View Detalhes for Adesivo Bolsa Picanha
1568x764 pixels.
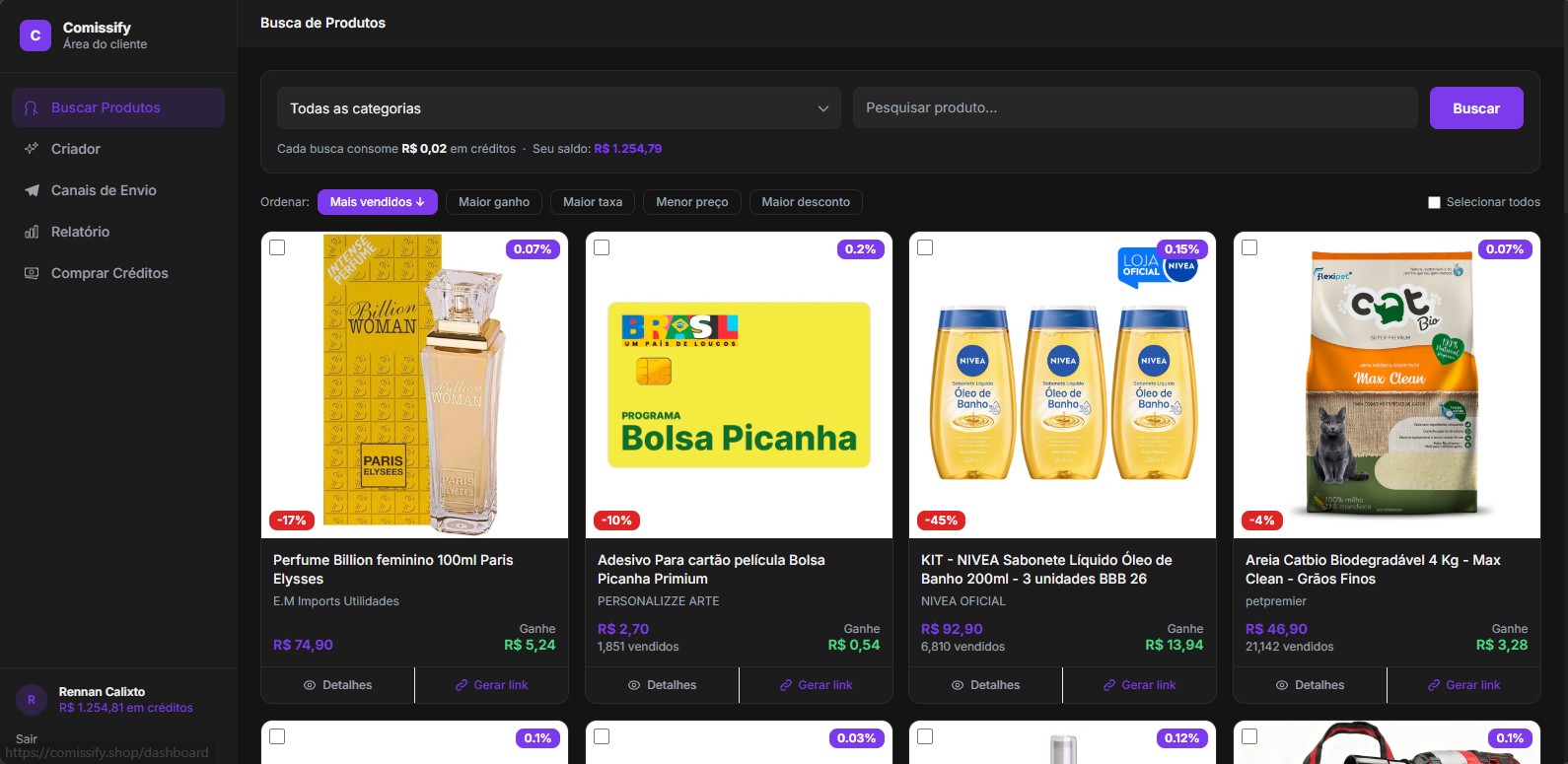coord(663,685)
